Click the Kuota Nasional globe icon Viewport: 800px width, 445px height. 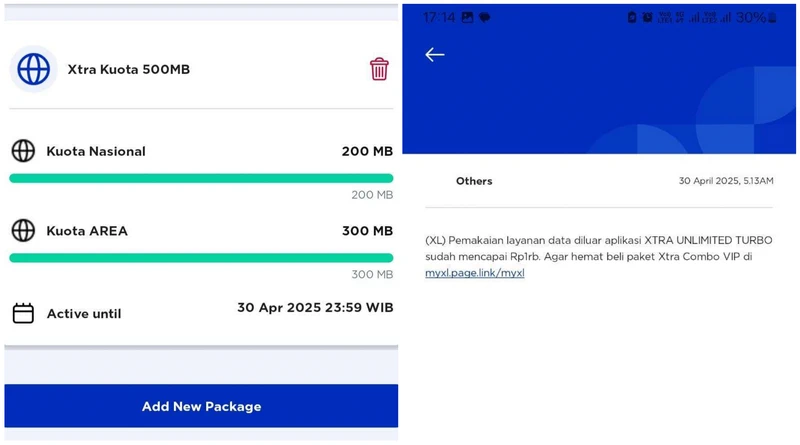(23, 151)
